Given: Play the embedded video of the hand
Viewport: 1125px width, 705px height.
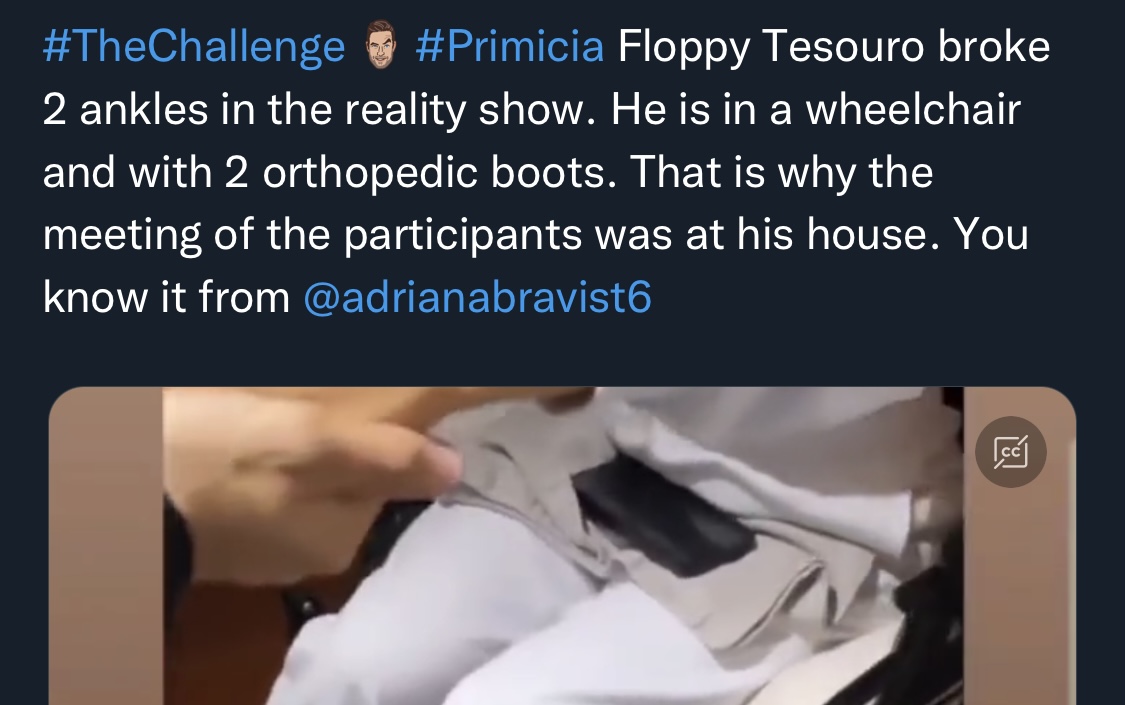Looking at the screenshot, I should click(562, 546).
